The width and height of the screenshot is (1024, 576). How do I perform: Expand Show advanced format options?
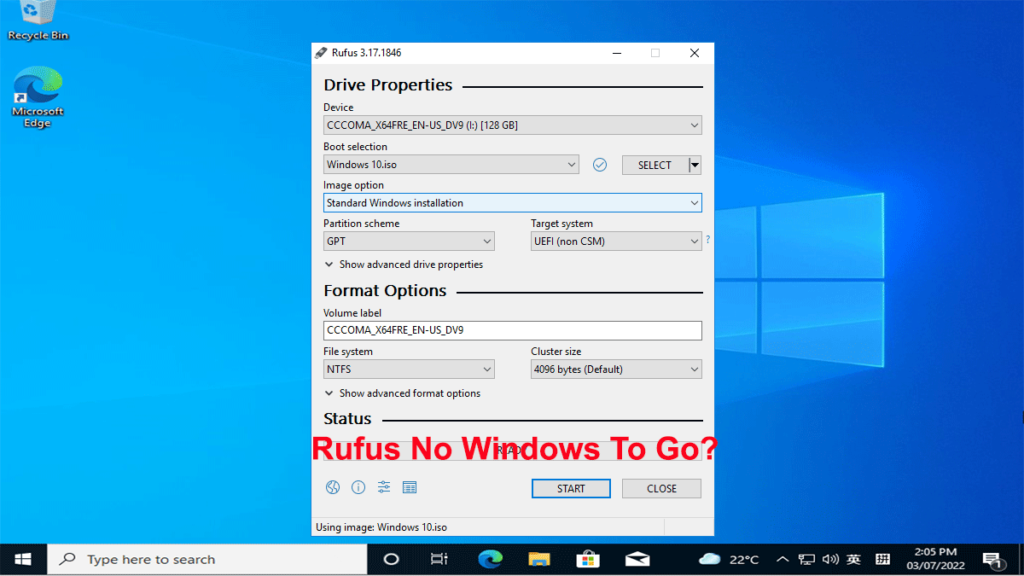(402, 393)
